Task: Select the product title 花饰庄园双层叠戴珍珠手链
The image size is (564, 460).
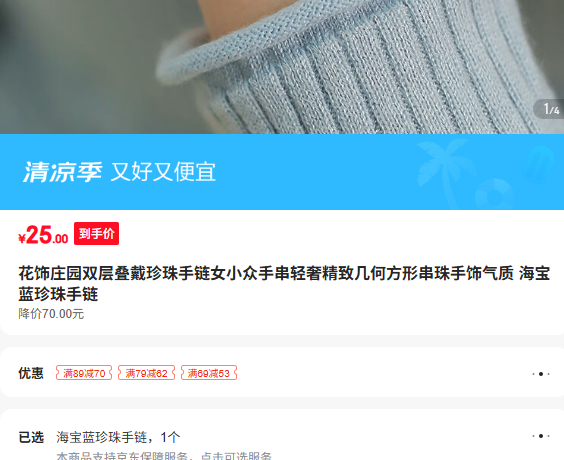Action: click(x=284, y=283)
